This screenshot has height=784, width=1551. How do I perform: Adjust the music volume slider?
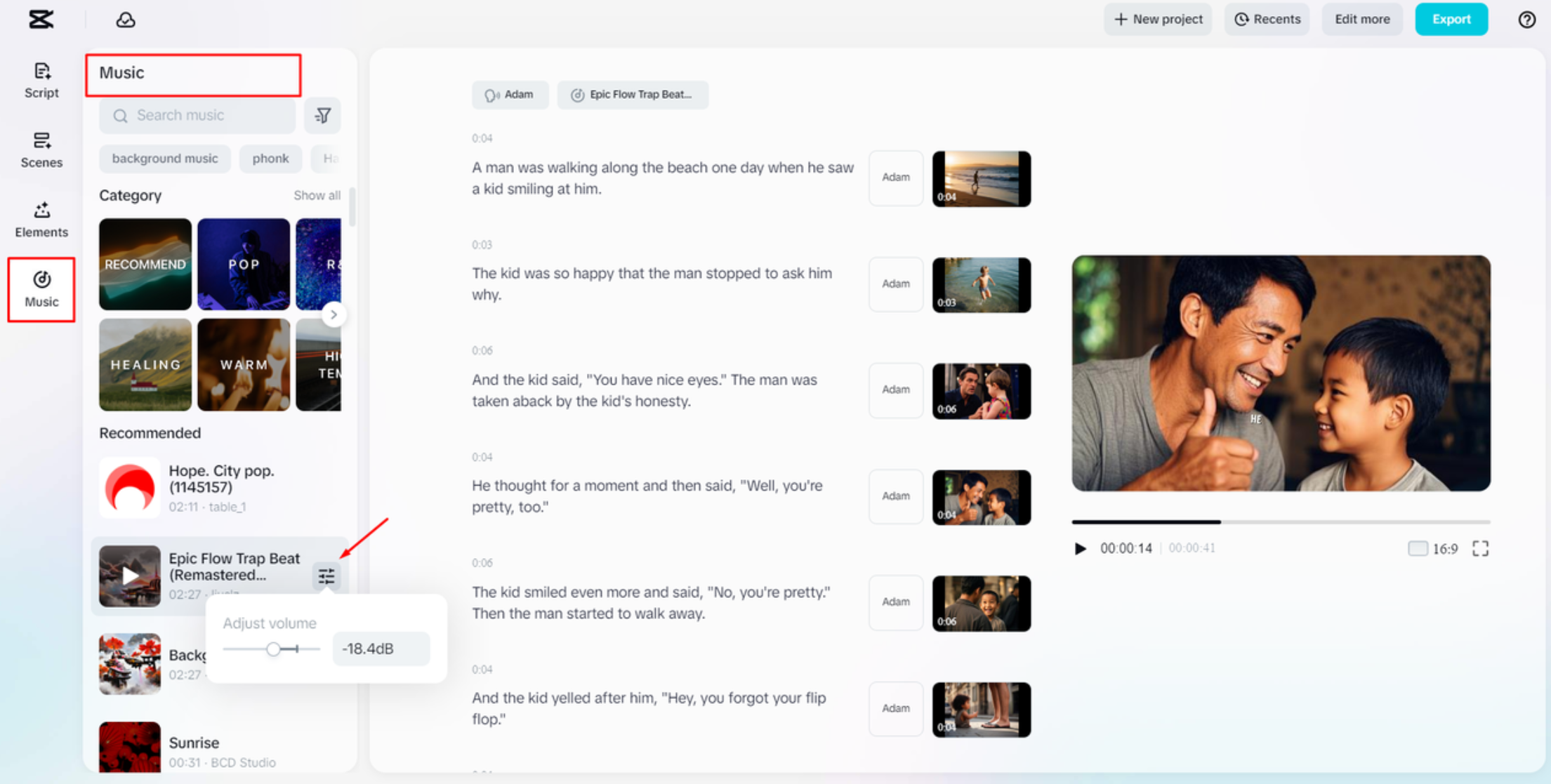click(273, 649)
